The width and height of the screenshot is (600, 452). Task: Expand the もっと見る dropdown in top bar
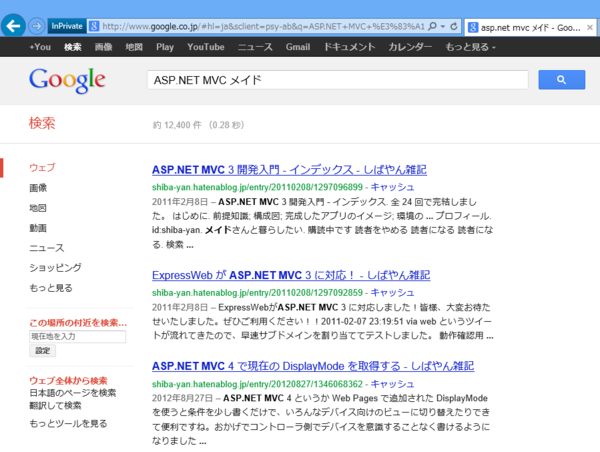470,47
